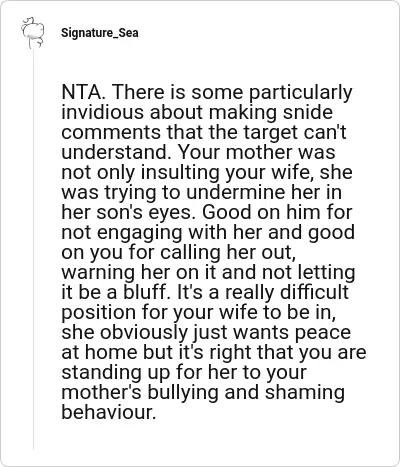Click the word "position" in the comment
This screenshot has height=467, width=400.
pos(99,313)
